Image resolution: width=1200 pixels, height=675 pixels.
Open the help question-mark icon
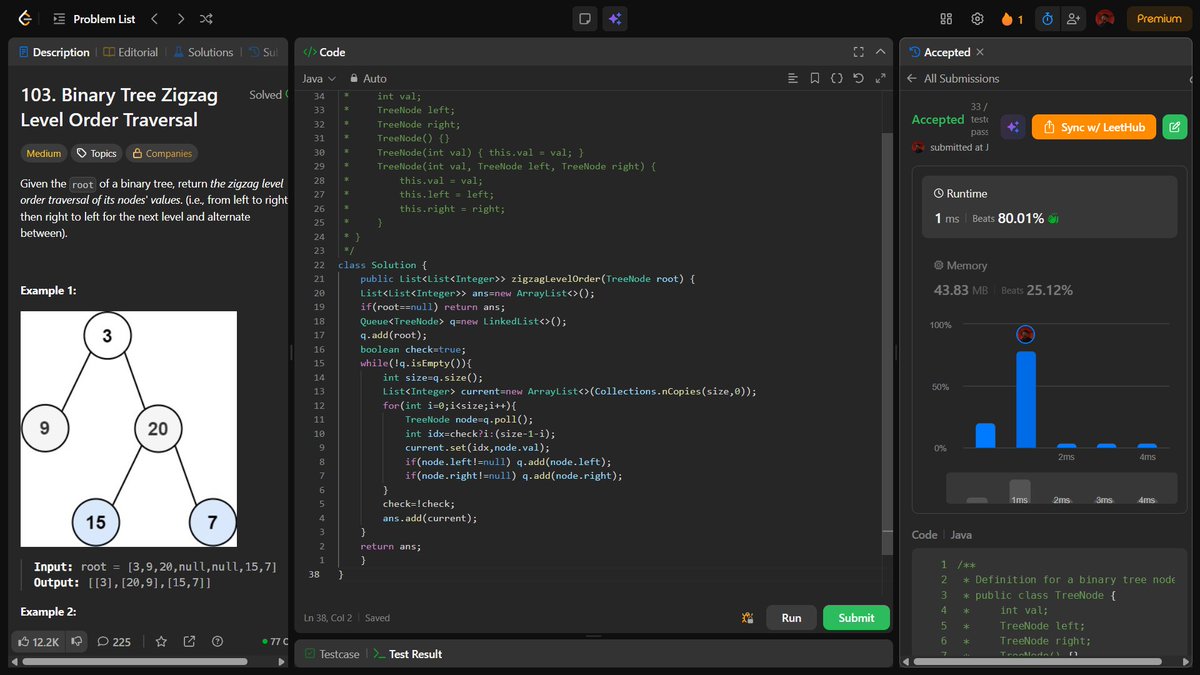point(217,642)
